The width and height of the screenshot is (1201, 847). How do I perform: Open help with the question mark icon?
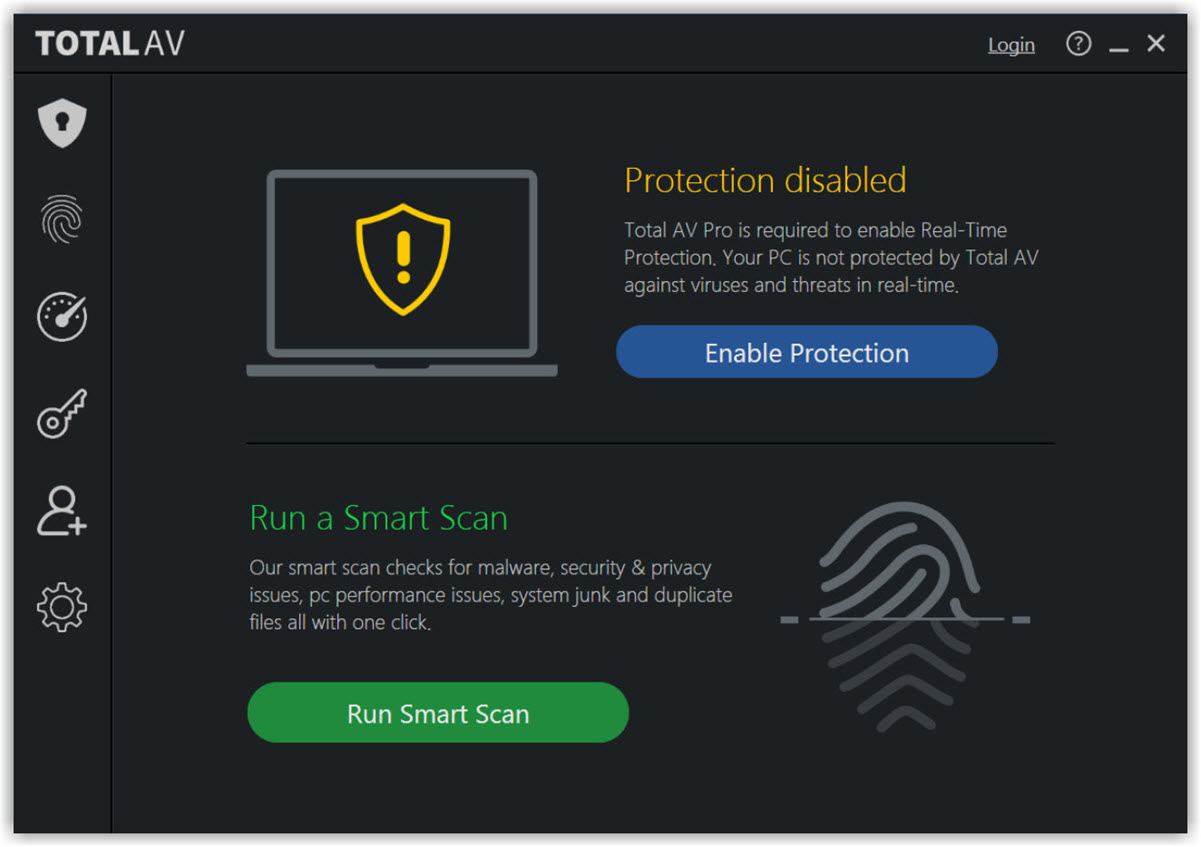1078,44
